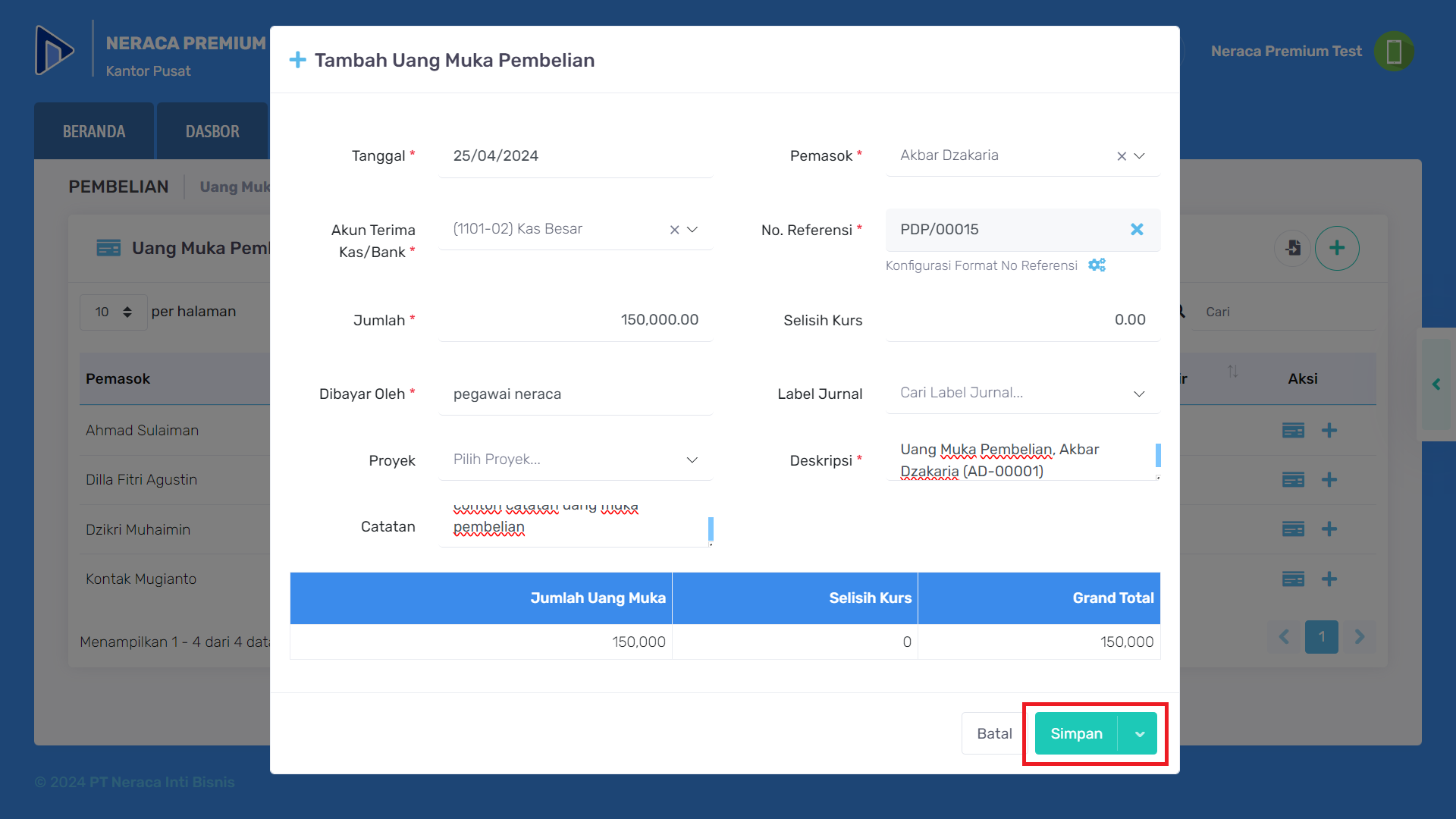Switch to the DASBOR tab

[212, 131]
